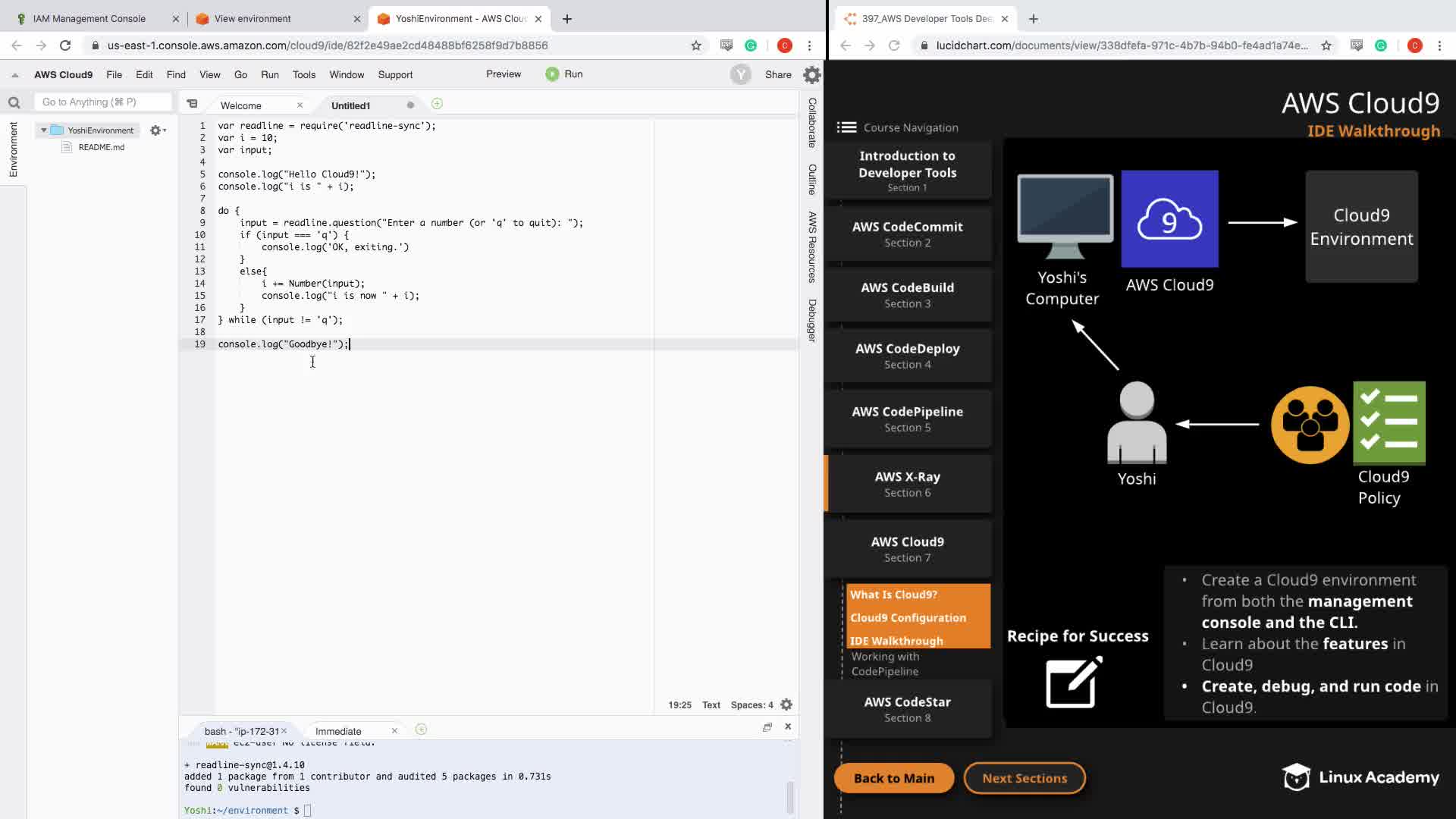
Task: Click the Next Sections button
Action: pyautogui.click(x=1024, y=778)
